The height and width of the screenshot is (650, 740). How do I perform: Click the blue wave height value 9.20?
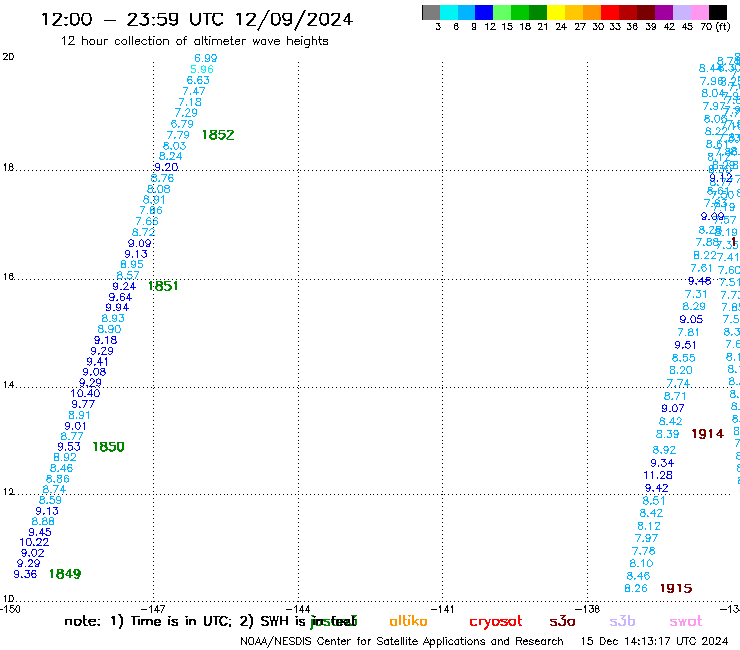coord(166,167)
